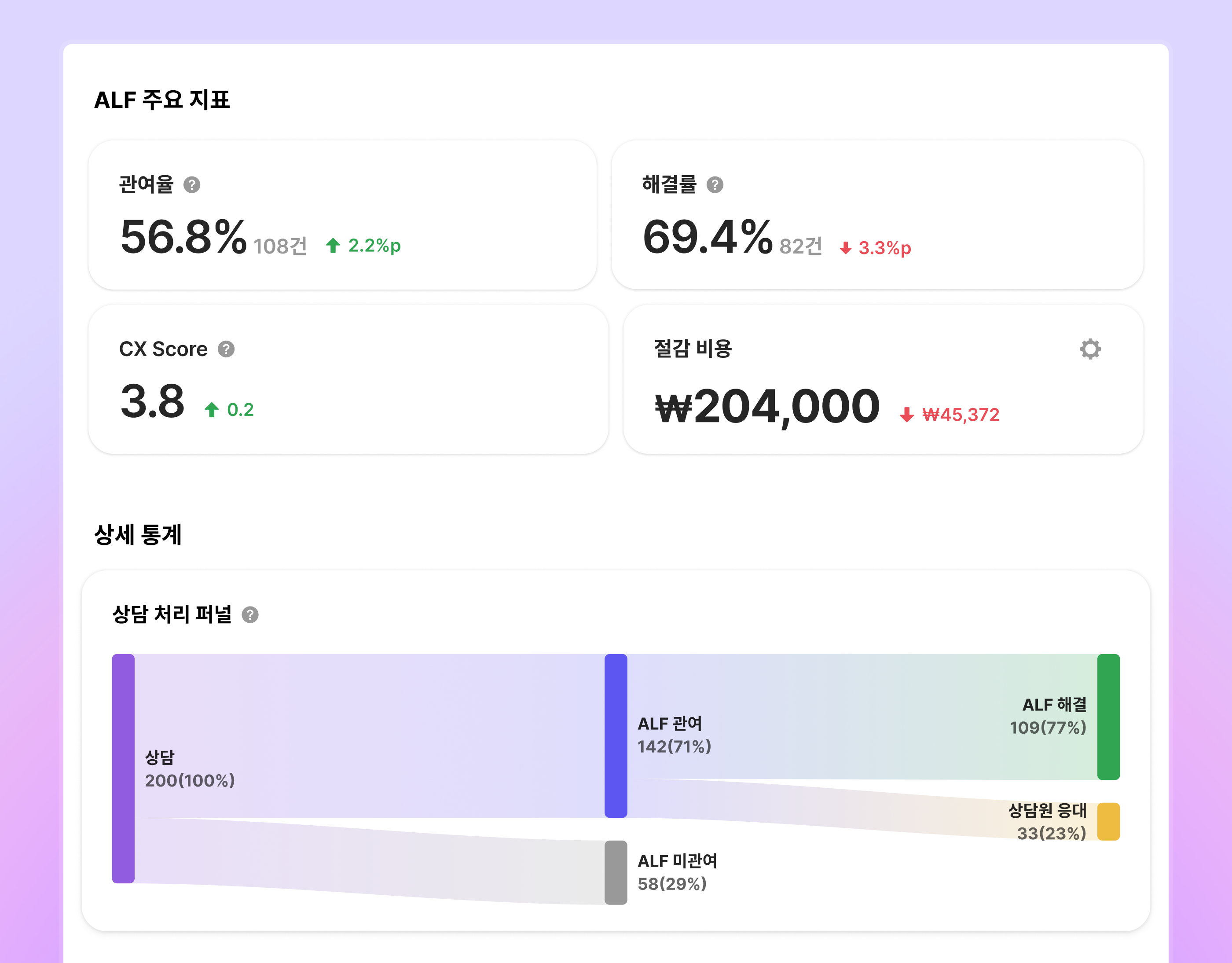Click the help icon beside 관여율

click(x=192, y=184)
